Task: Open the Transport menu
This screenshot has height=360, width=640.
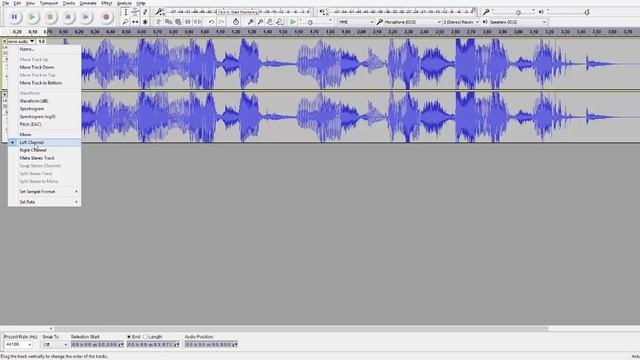Action: (x=49, y=3)
